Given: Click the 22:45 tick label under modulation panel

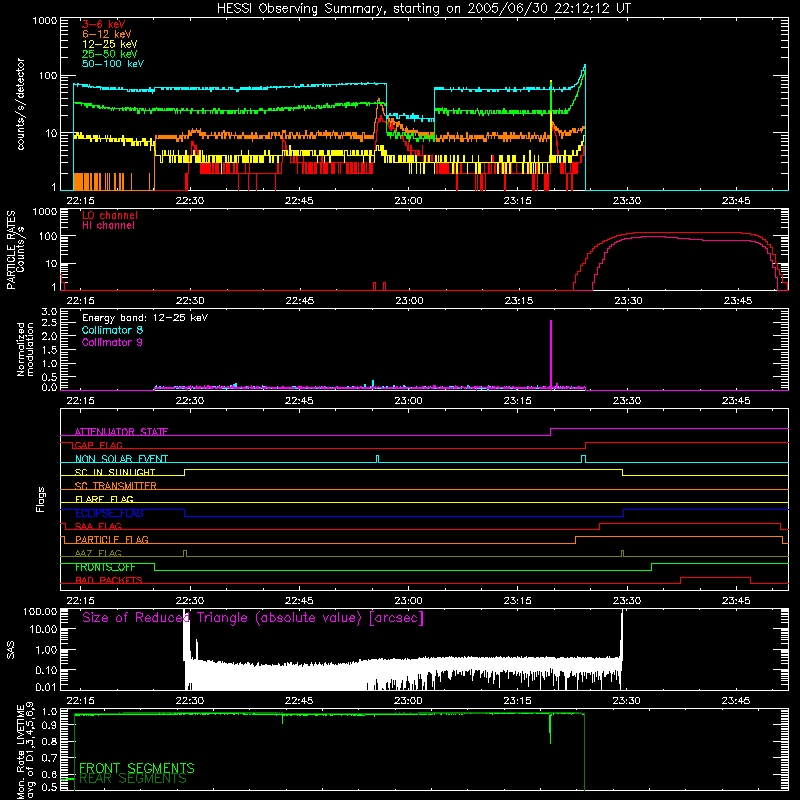Looking at the screenshot, I should click(x=299, y=401).
